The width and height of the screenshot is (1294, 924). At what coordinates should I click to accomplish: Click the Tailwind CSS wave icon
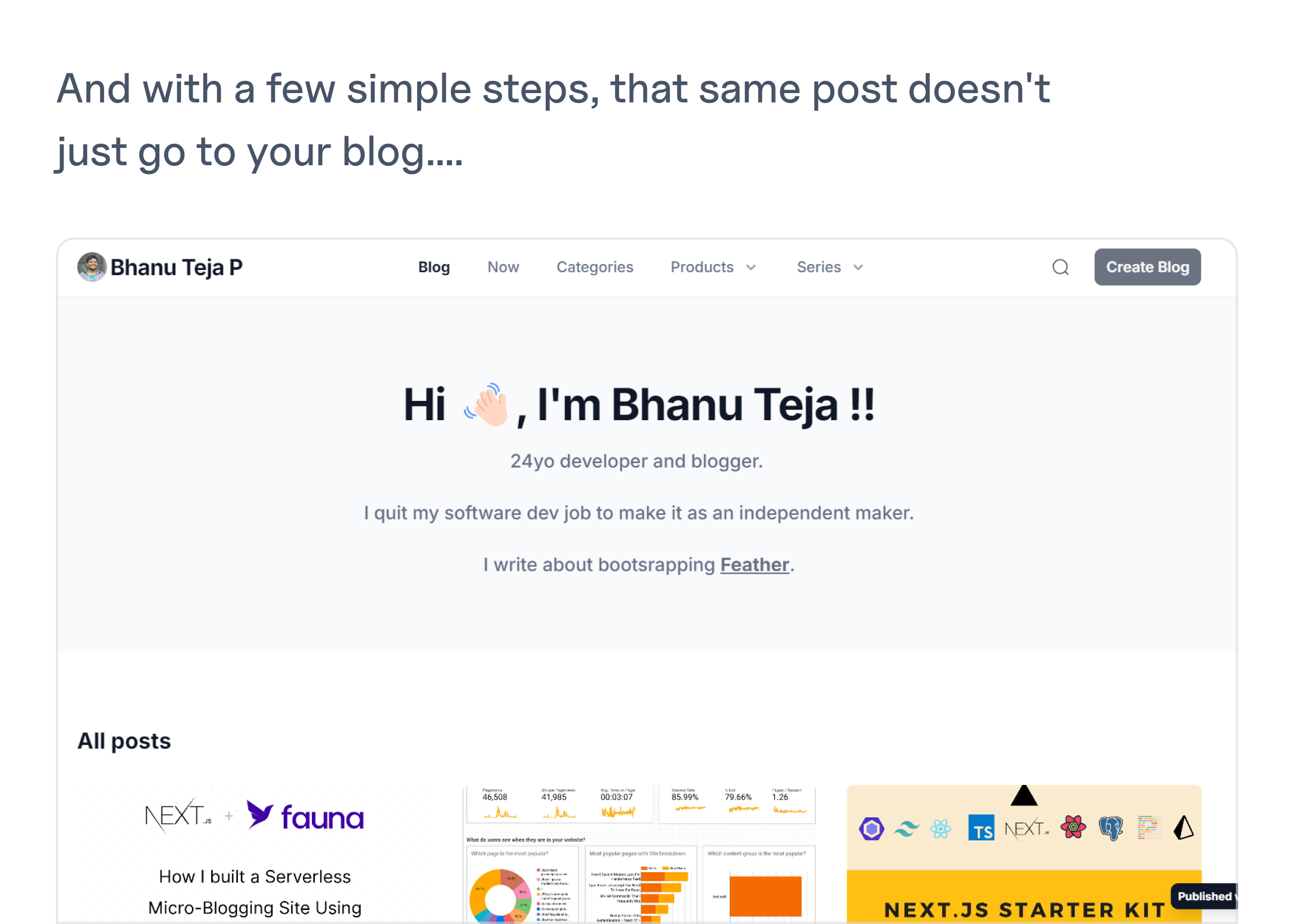[x=906, y=829]
